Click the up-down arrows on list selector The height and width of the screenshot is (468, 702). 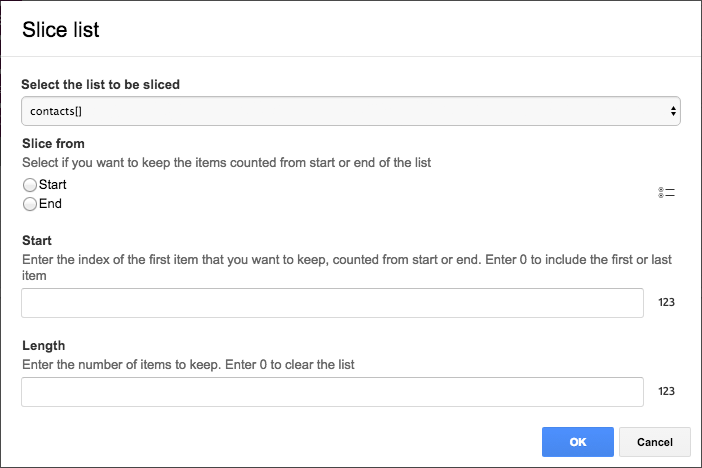coord(674,111)
